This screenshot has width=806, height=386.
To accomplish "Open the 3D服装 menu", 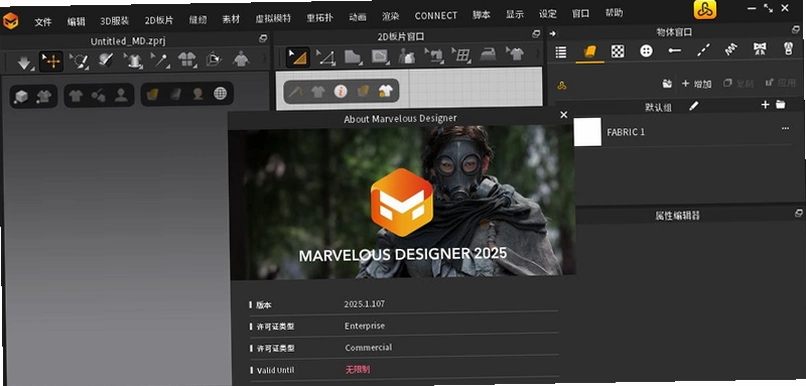I will coord(115,21).
